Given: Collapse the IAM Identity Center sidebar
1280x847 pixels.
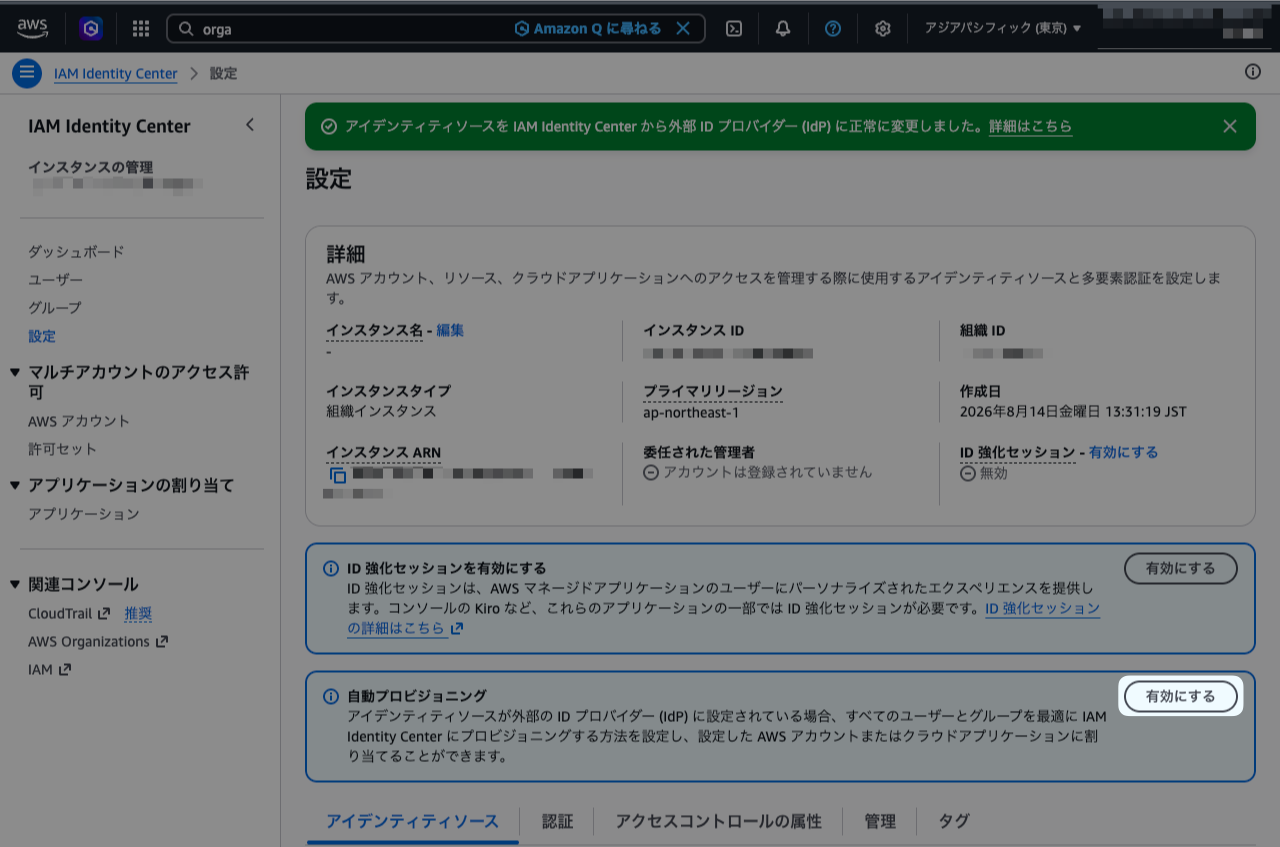Looking at the screenshot, I should point(250,125).
